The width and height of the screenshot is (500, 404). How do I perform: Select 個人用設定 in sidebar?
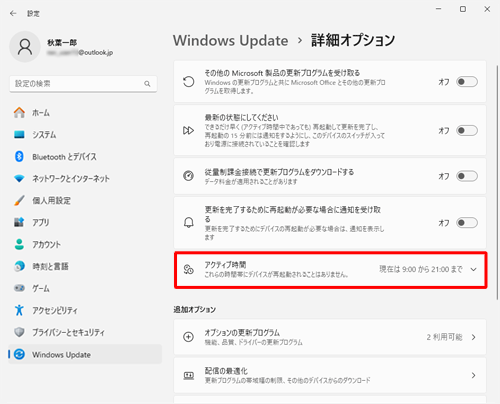tap(85, 200)
